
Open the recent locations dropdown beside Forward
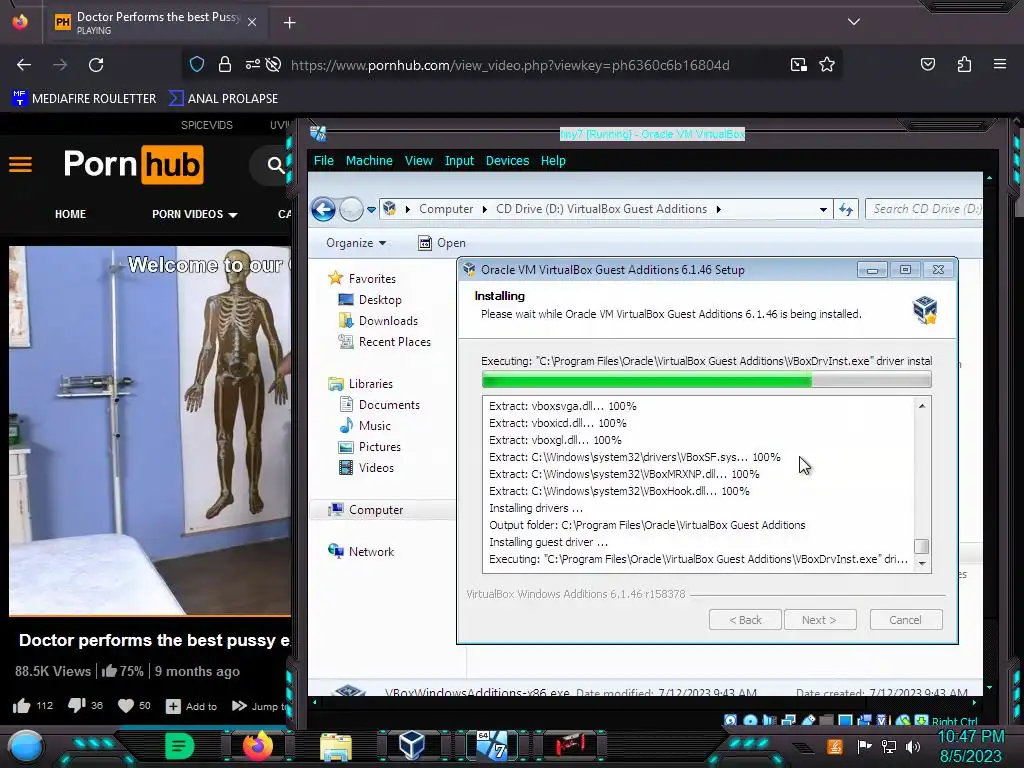(371, 210)
